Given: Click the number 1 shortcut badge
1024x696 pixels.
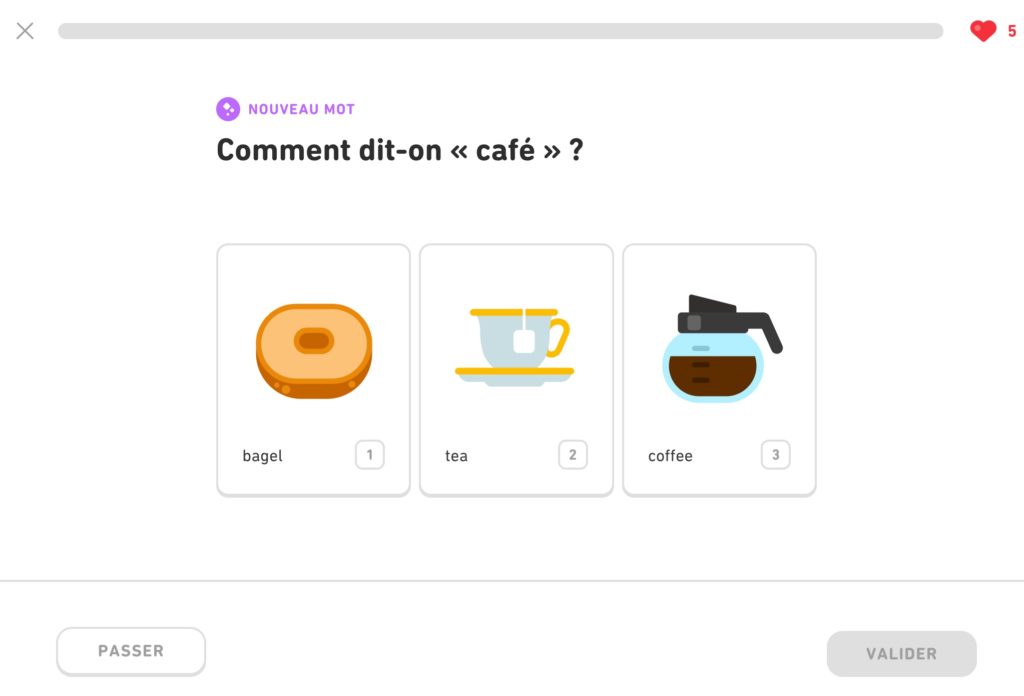Looking at the screenshot, I should [369, 454].
